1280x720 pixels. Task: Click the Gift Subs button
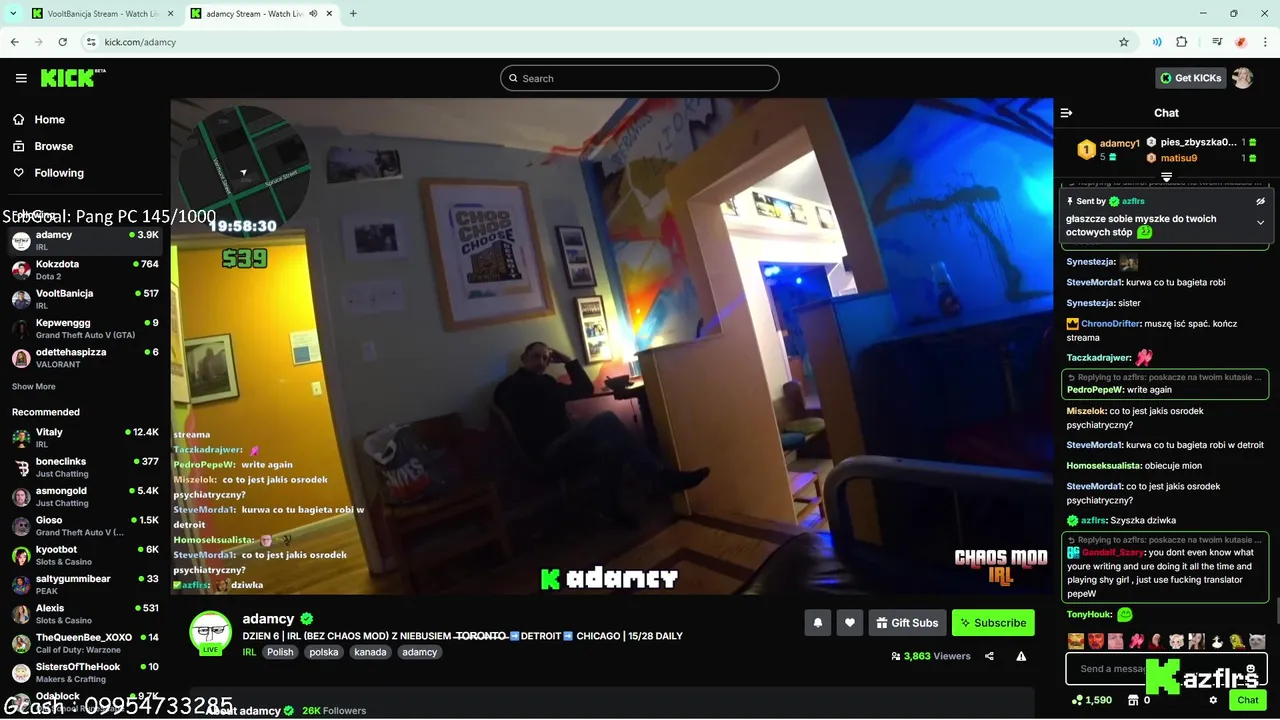tap(907, 623)
